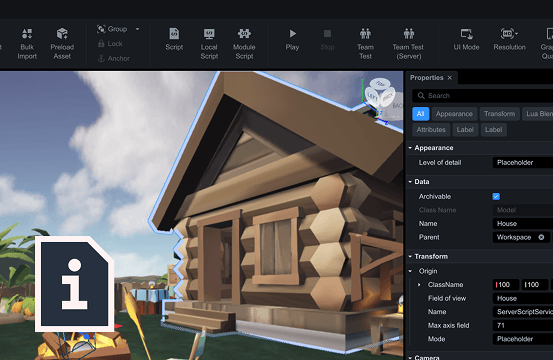Launch Team Test (Server)
The width and height of the screenshot is (553, 360).
coord(408,44)
